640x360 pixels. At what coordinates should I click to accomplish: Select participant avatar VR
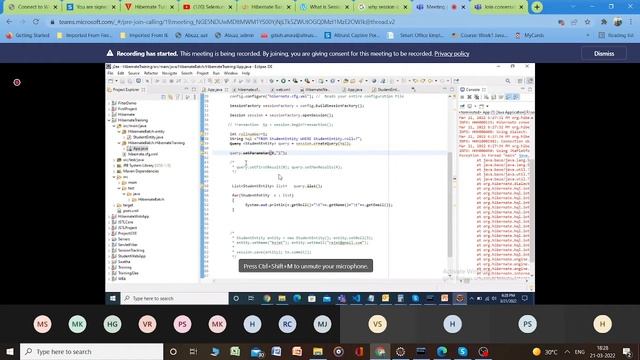point(147,324)
